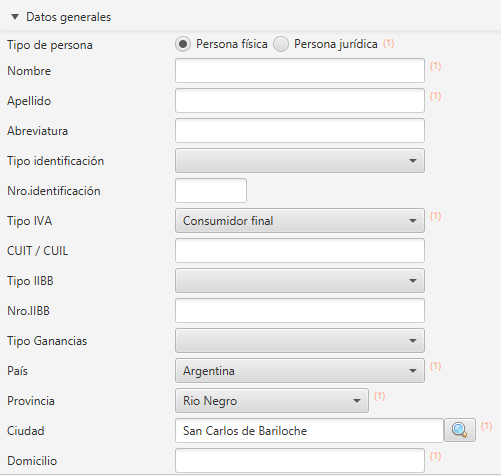Viewport: 501px width, 476px height.
Task: Open the Tipo IVA Consumidor final dropdown
Action: (x=300, y=221)
